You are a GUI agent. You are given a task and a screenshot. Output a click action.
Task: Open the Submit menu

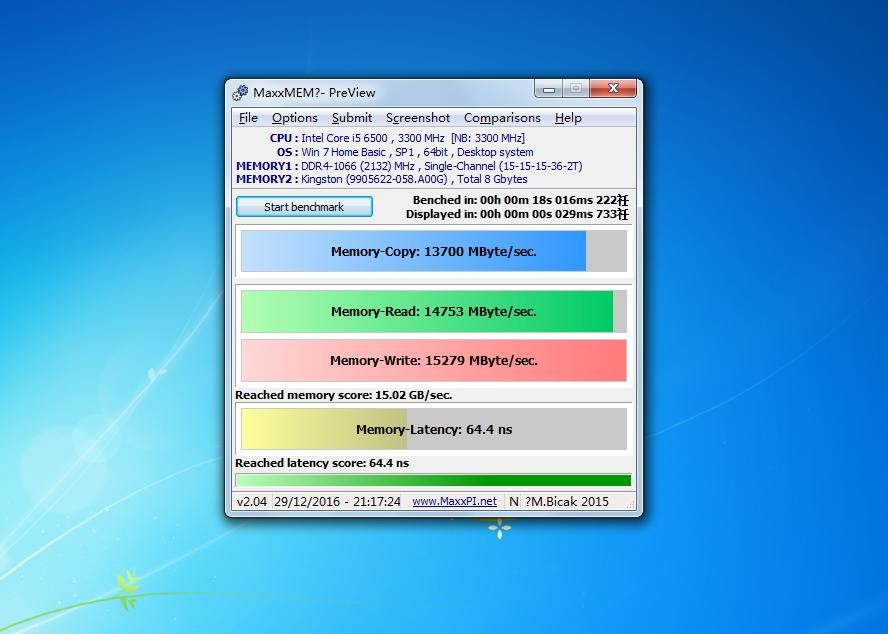click(351, 118)
